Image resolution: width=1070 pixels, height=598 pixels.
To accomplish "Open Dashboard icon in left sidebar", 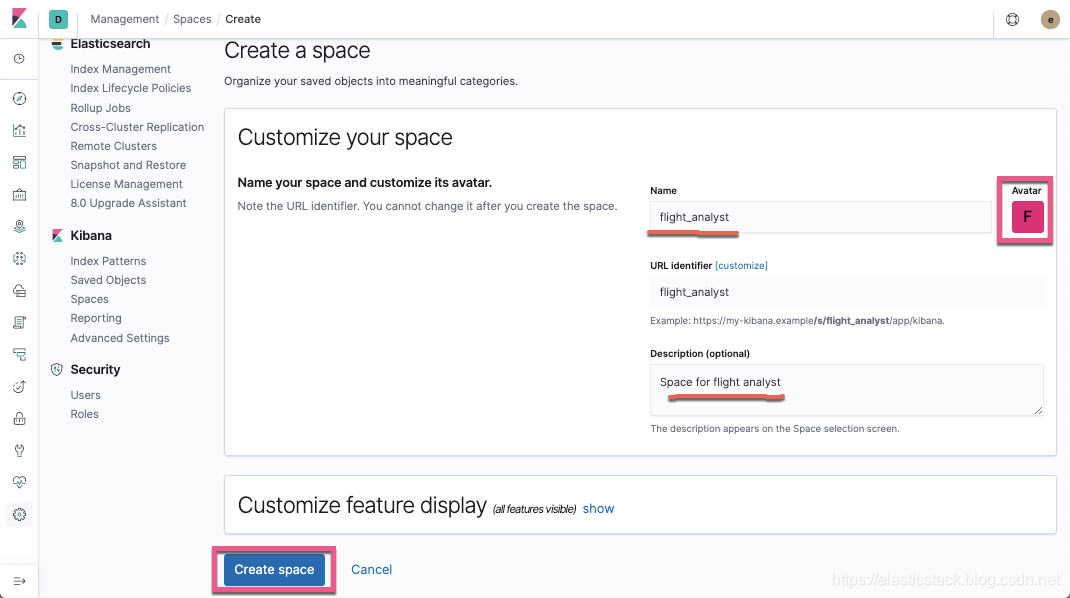I will (19, 162).
